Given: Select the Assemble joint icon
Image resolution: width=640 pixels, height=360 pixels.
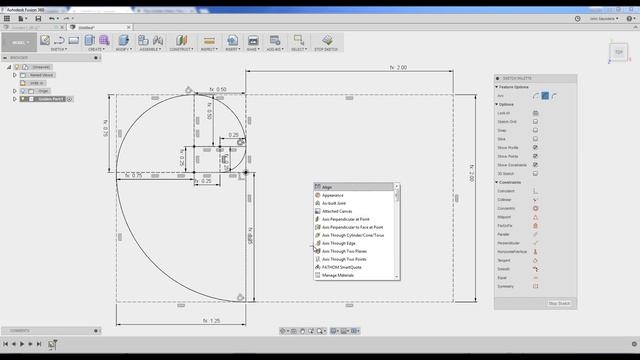Looking at the screenshot, I should click(x=158, y=40).
